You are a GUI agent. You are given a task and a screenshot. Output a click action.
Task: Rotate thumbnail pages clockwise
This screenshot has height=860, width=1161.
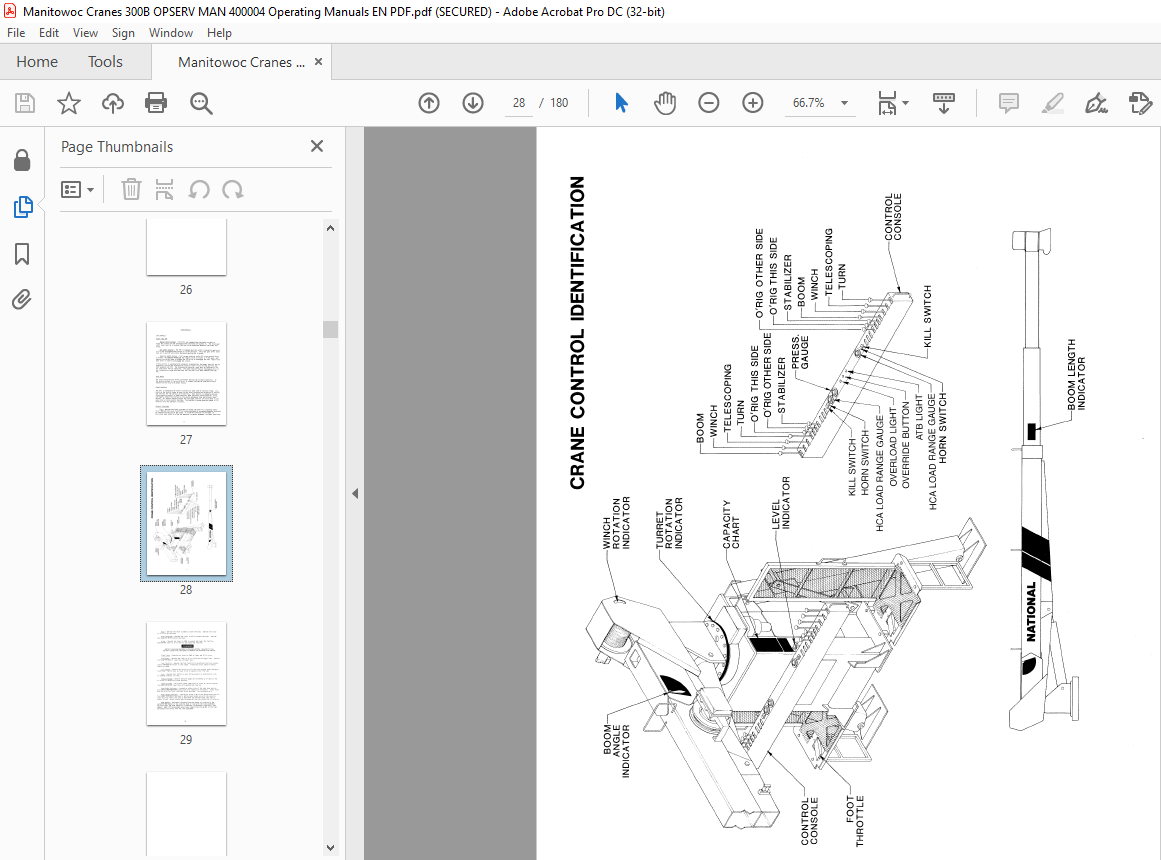(x=233, y=190)
